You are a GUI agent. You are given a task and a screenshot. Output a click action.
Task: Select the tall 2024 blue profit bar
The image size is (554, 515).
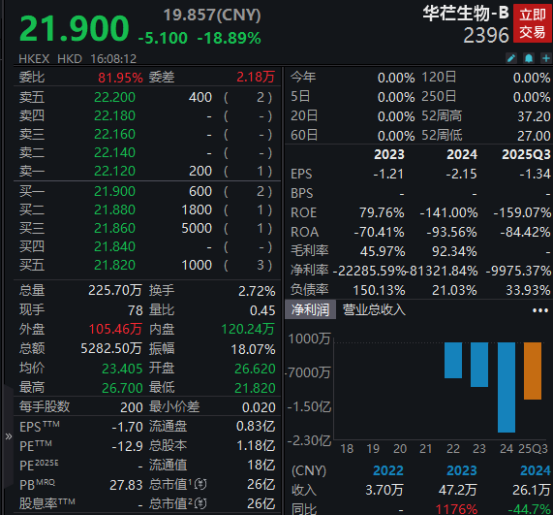tap(506, 387)
